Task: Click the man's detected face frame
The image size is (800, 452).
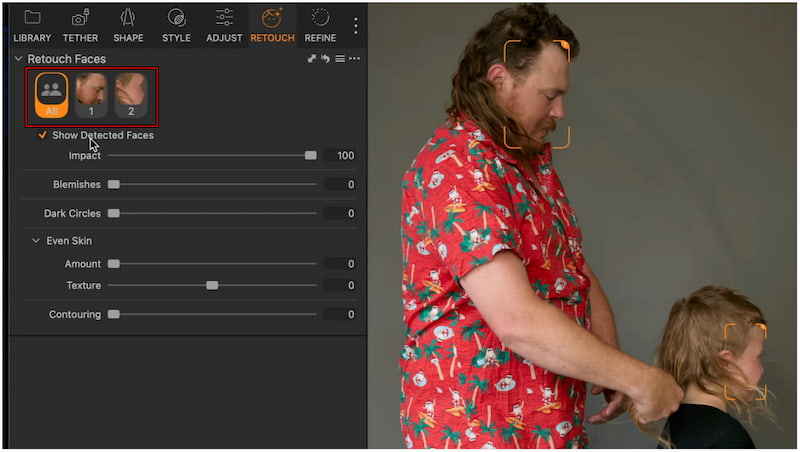Action: 536,95
